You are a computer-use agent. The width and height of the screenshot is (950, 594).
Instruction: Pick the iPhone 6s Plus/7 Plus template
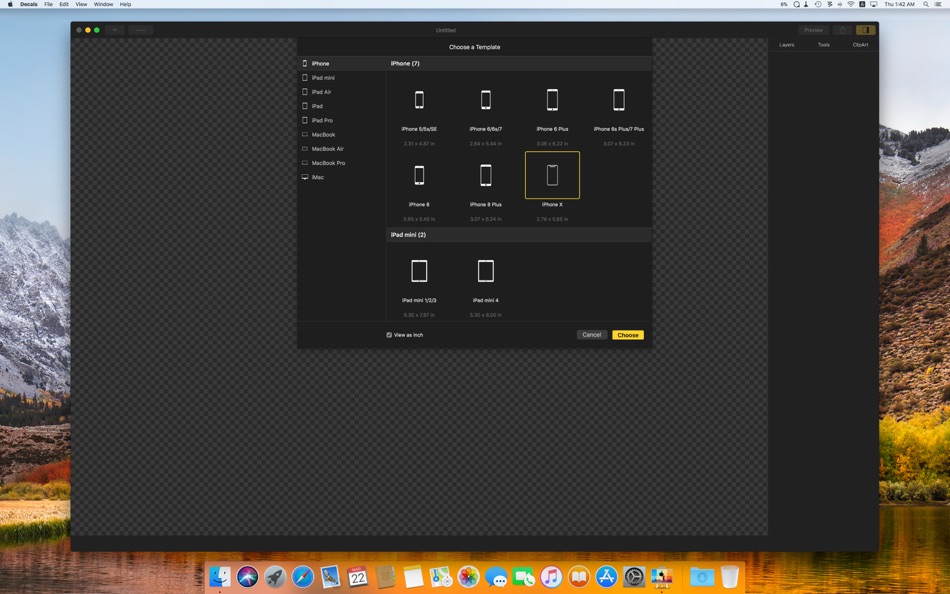coord(619,100)
